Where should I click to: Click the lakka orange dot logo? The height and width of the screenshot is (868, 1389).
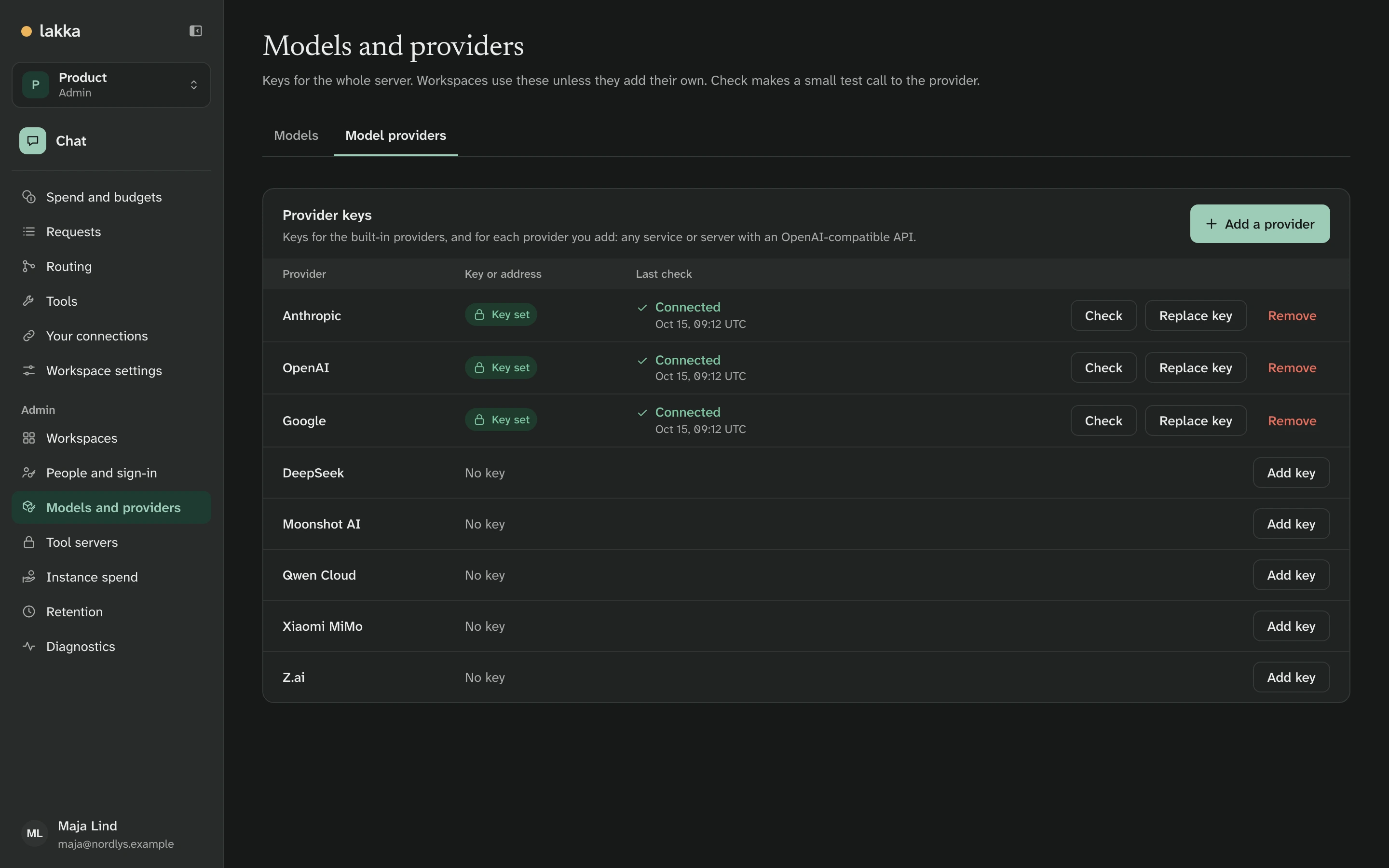click(27, 31)
